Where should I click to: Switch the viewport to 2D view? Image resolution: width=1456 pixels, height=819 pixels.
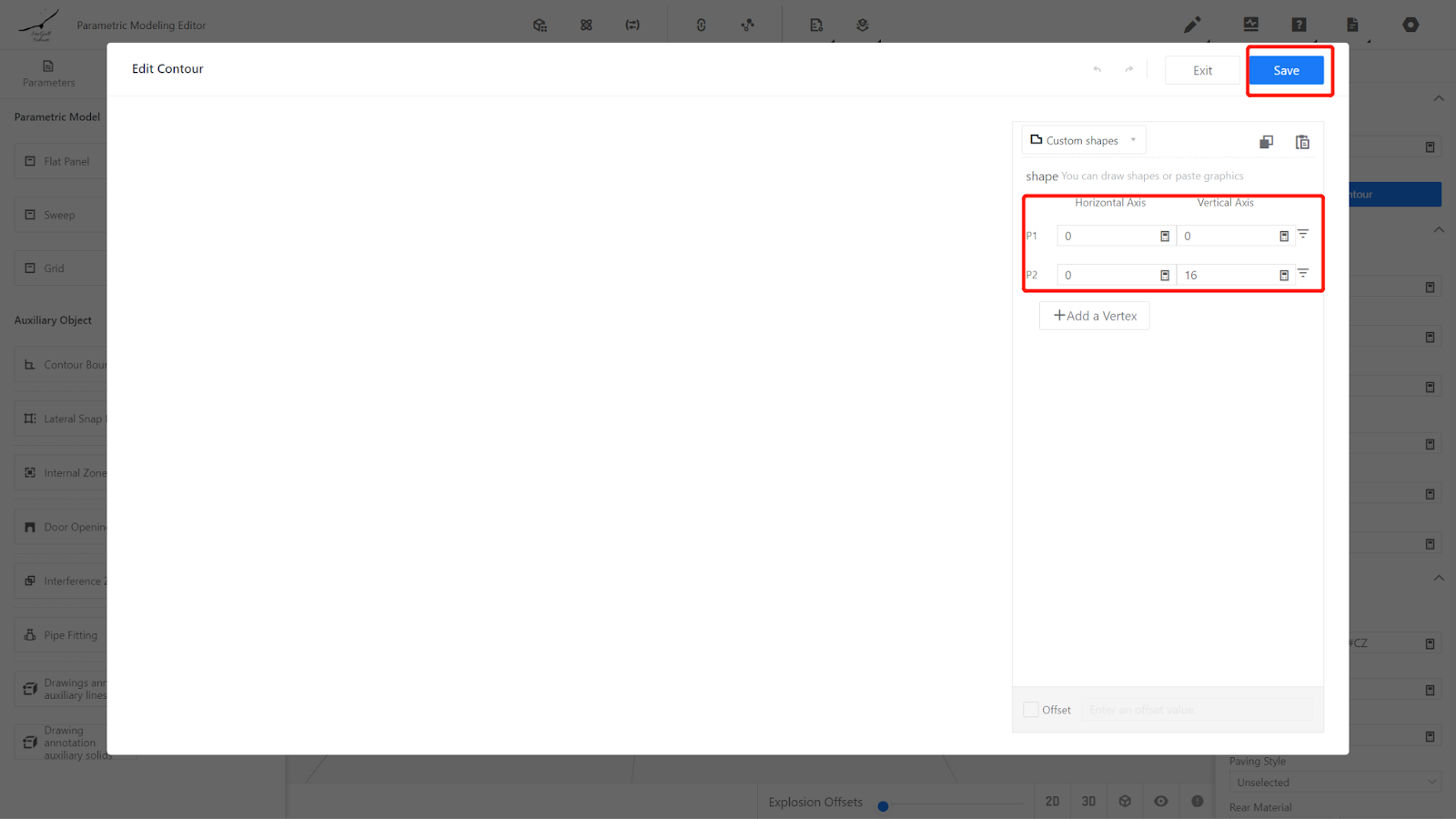point(1052,802)
